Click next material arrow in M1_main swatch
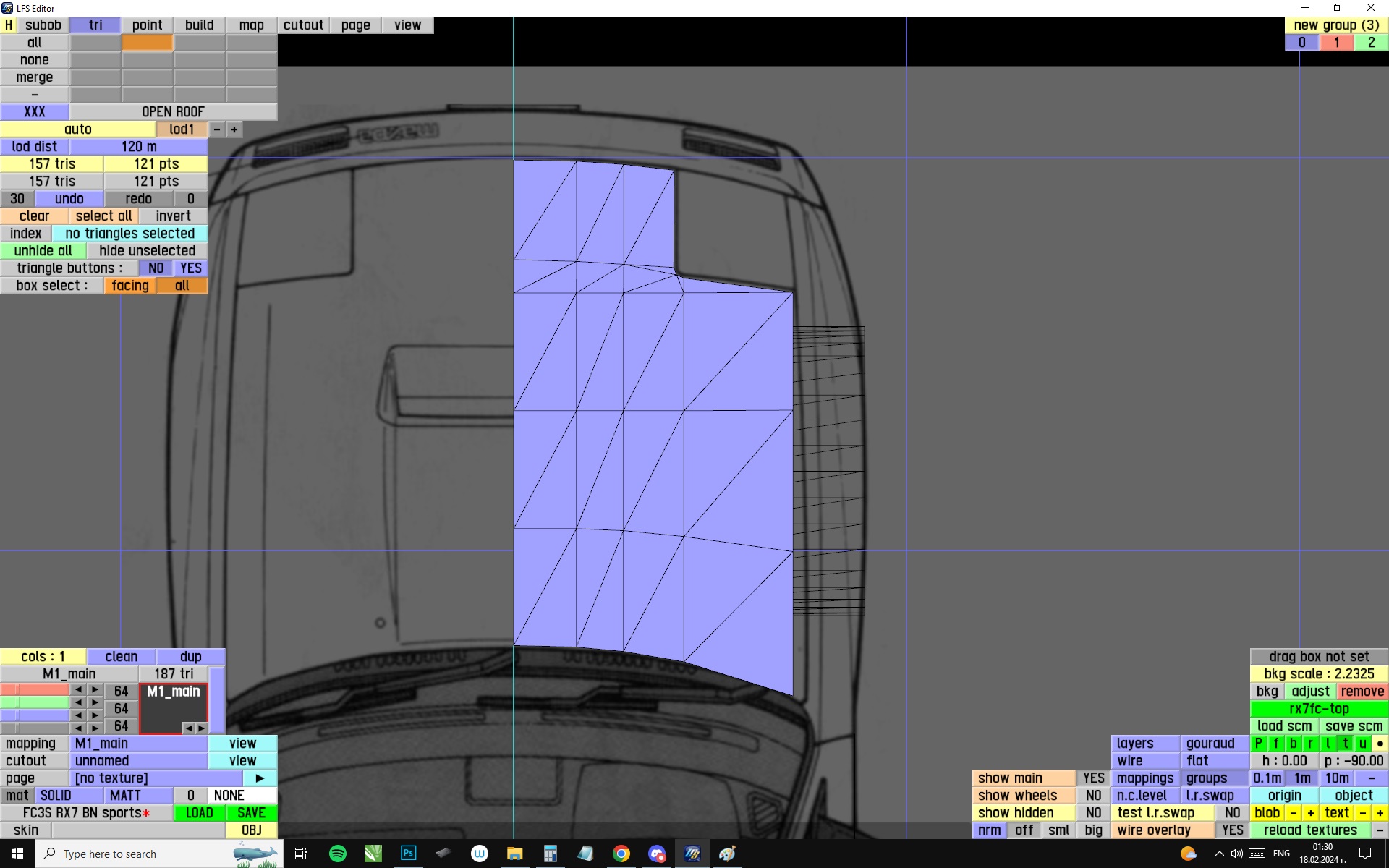Image resolution: width=1389 pixels, height=868 pixels. (x=201, y=728)
